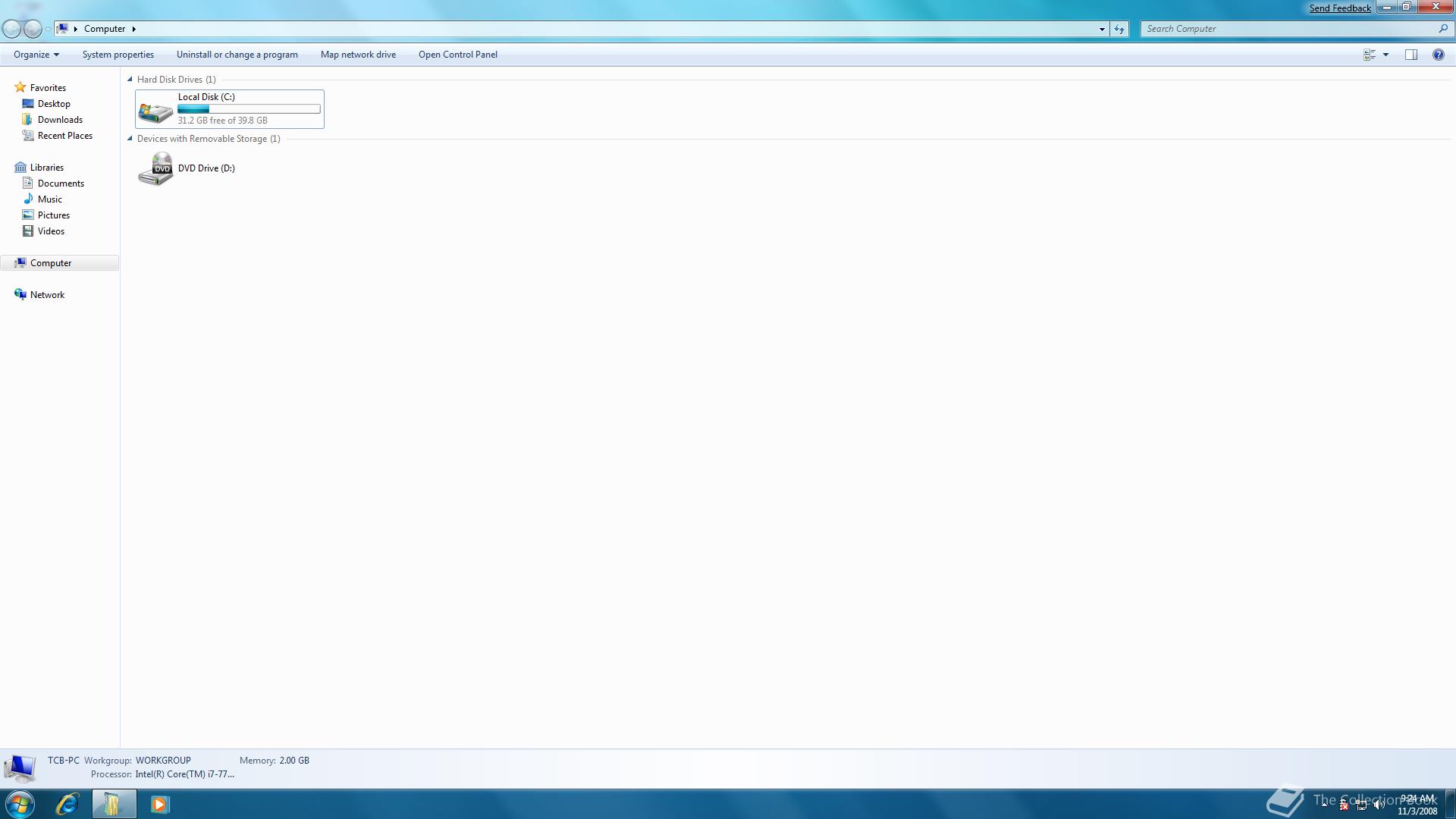Click the Help question mark icon
Viewport: 1456px width, 819px height.
[1438, 55]
